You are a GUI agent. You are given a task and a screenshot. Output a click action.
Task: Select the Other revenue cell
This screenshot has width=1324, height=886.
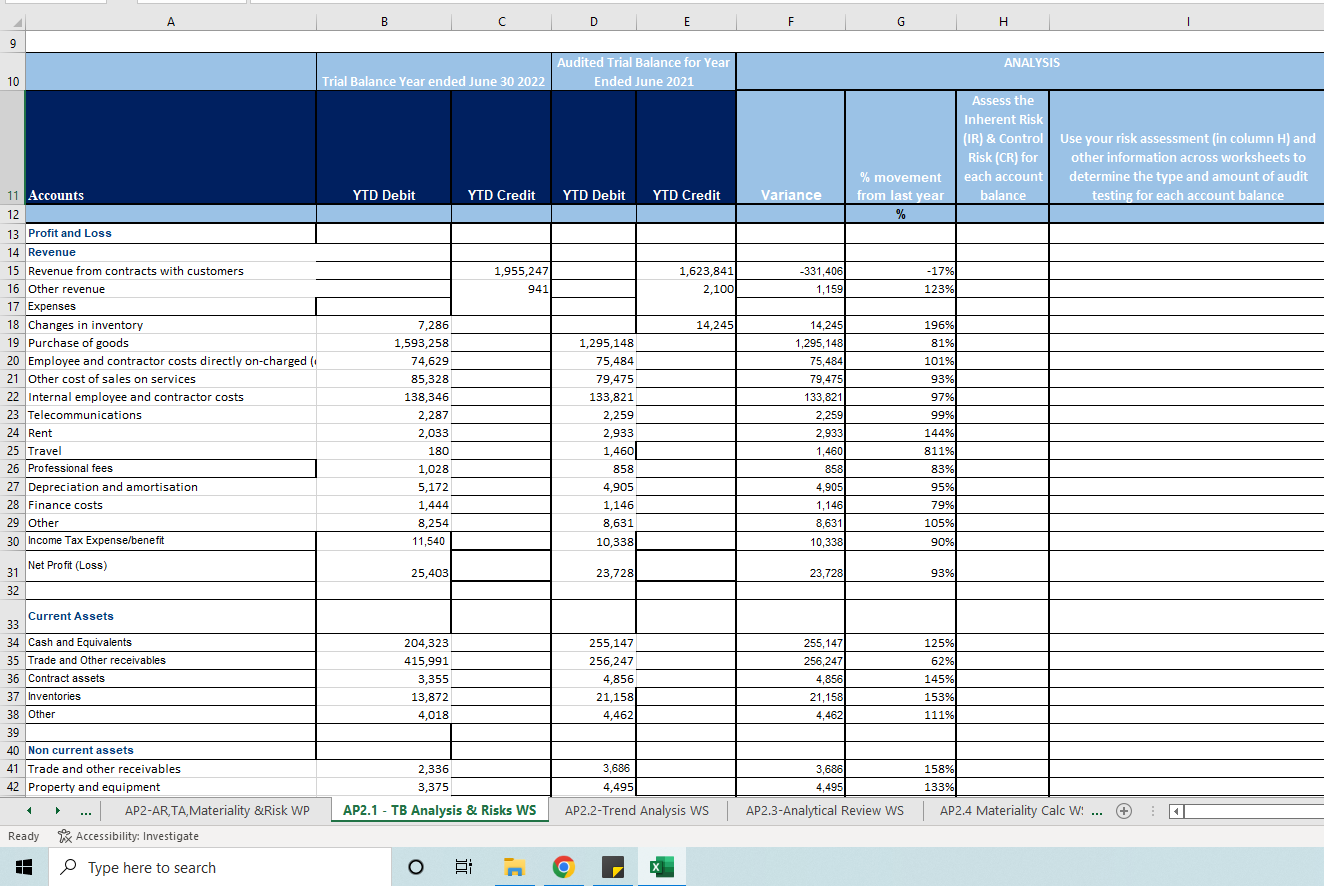pos(170,289)
